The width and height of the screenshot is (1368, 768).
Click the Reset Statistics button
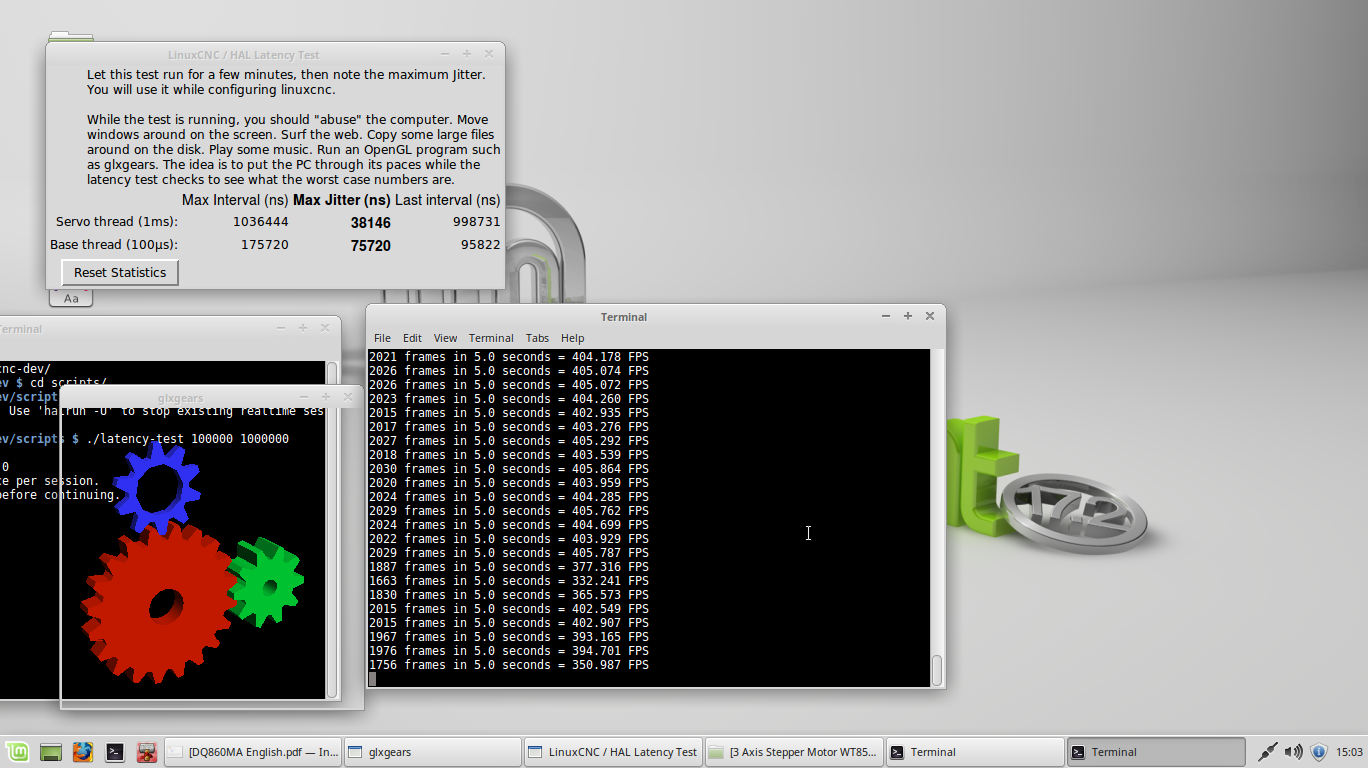click(120, 272)
